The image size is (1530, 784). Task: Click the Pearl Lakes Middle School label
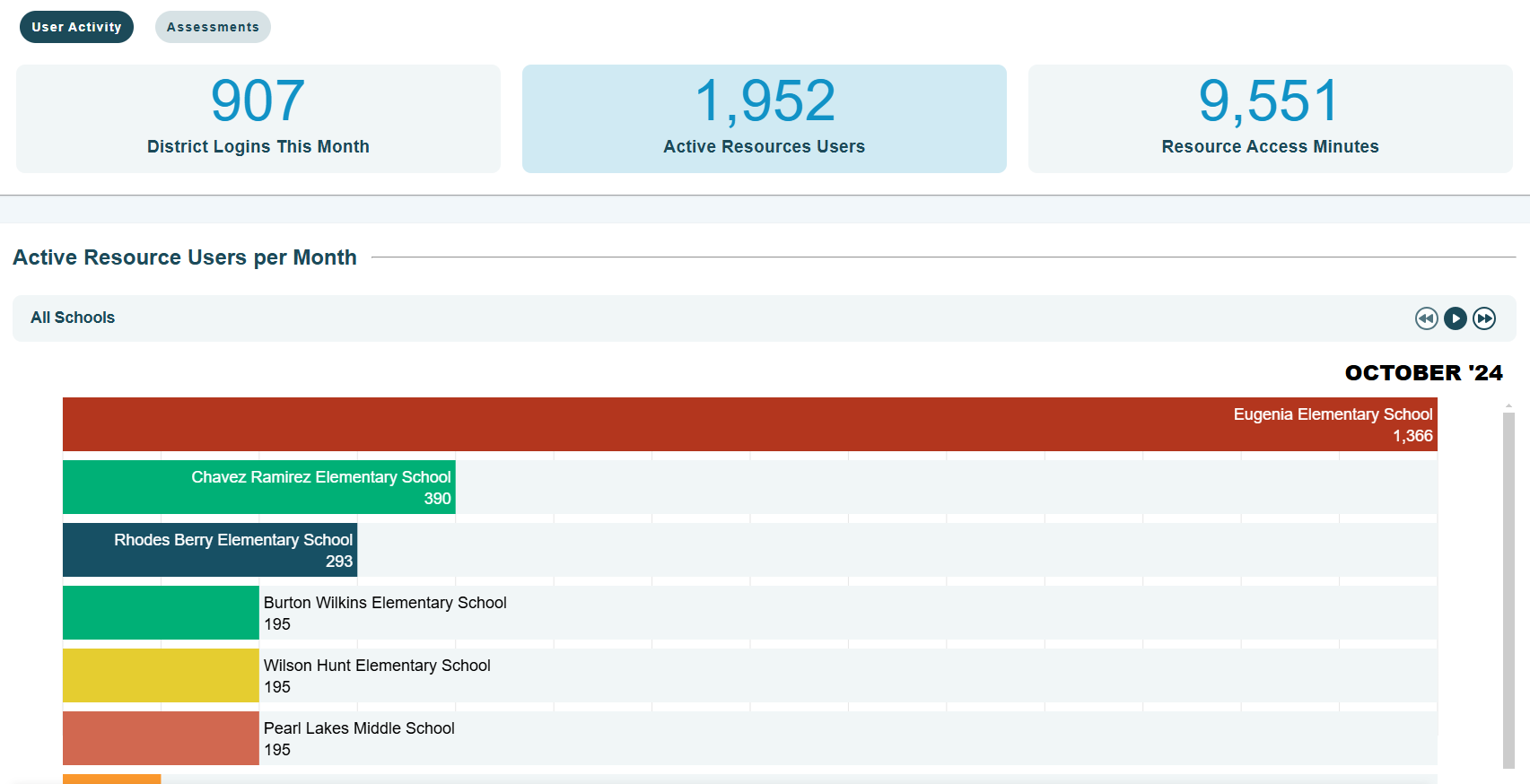coord(359,728)
